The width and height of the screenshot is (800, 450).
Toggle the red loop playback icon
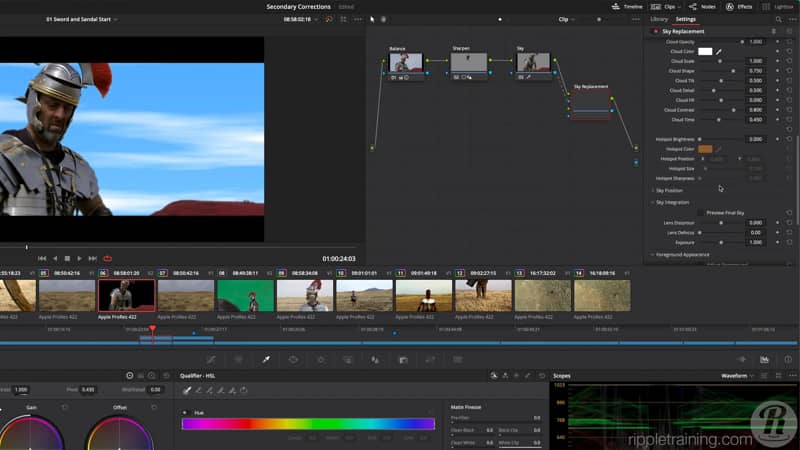[x=107, y=258]
